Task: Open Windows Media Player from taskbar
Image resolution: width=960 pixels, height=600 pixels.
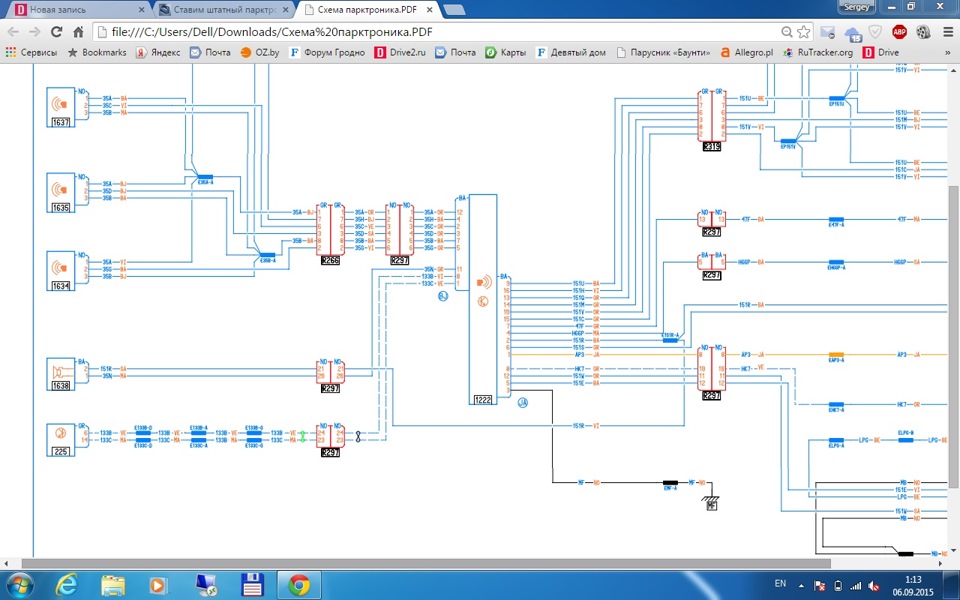Action: click(157, 585)
